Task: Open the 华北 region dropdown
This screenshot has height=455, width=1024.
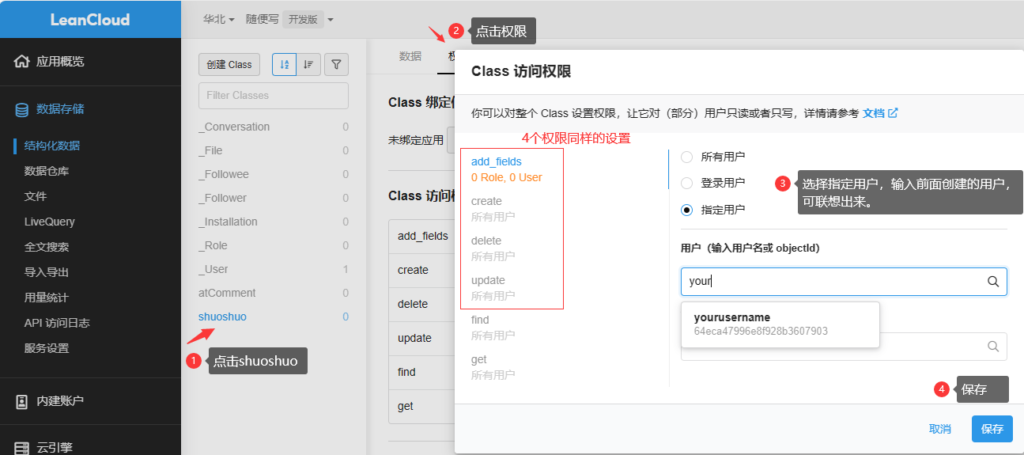Action: point(218,19)
